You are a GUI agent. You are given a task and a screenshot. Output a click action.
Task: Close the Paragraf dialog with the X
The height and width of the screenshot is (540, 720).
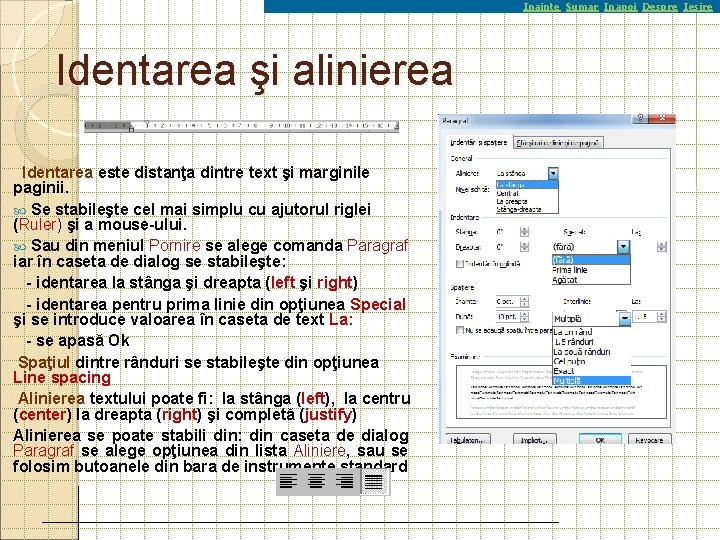663,118
